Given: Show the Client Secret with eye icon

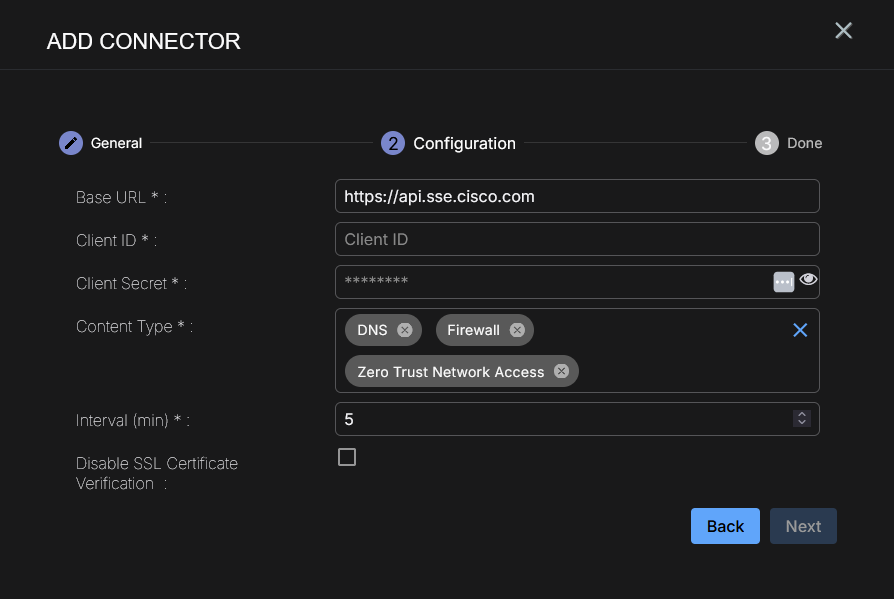Looking at the screenshot, I should click(x=808, y=280).
